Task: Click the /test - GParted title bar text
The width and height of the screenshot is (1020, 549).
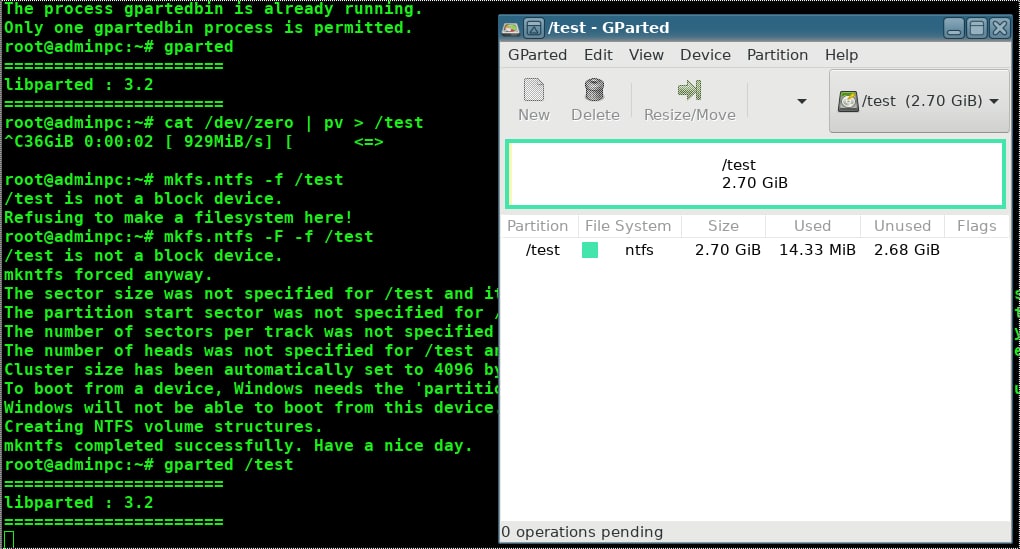Action: 608,28
